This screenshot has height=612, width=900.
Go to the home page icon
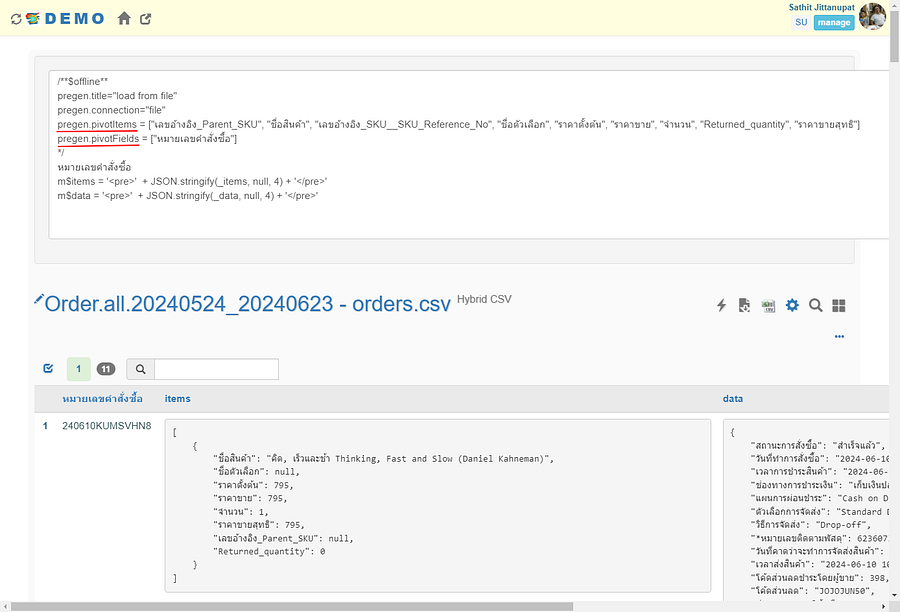pos(124,19)
